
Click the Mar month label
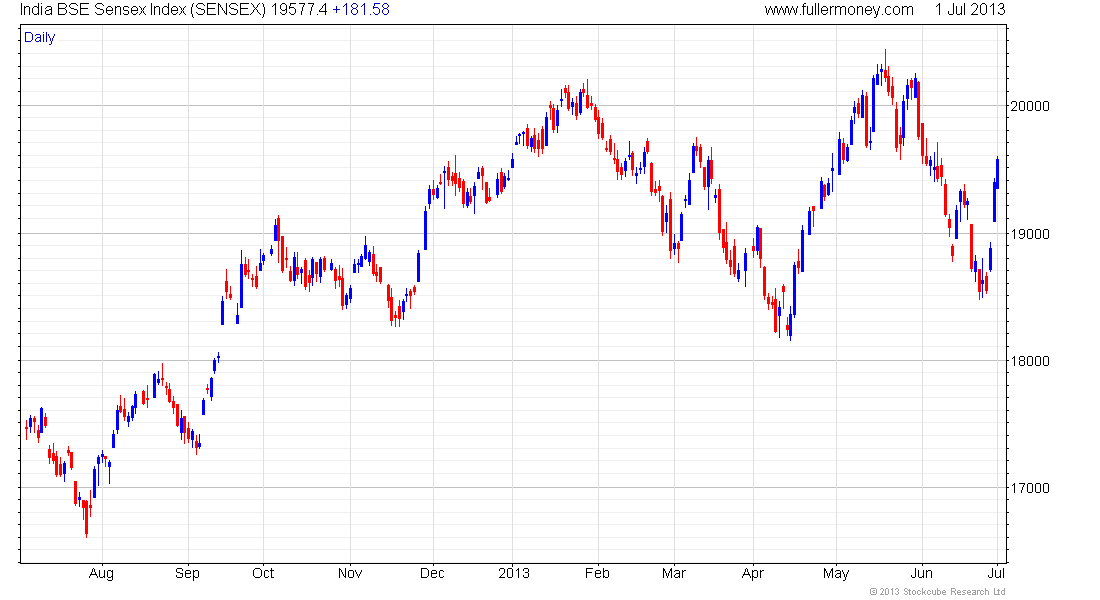click(673, 573)
